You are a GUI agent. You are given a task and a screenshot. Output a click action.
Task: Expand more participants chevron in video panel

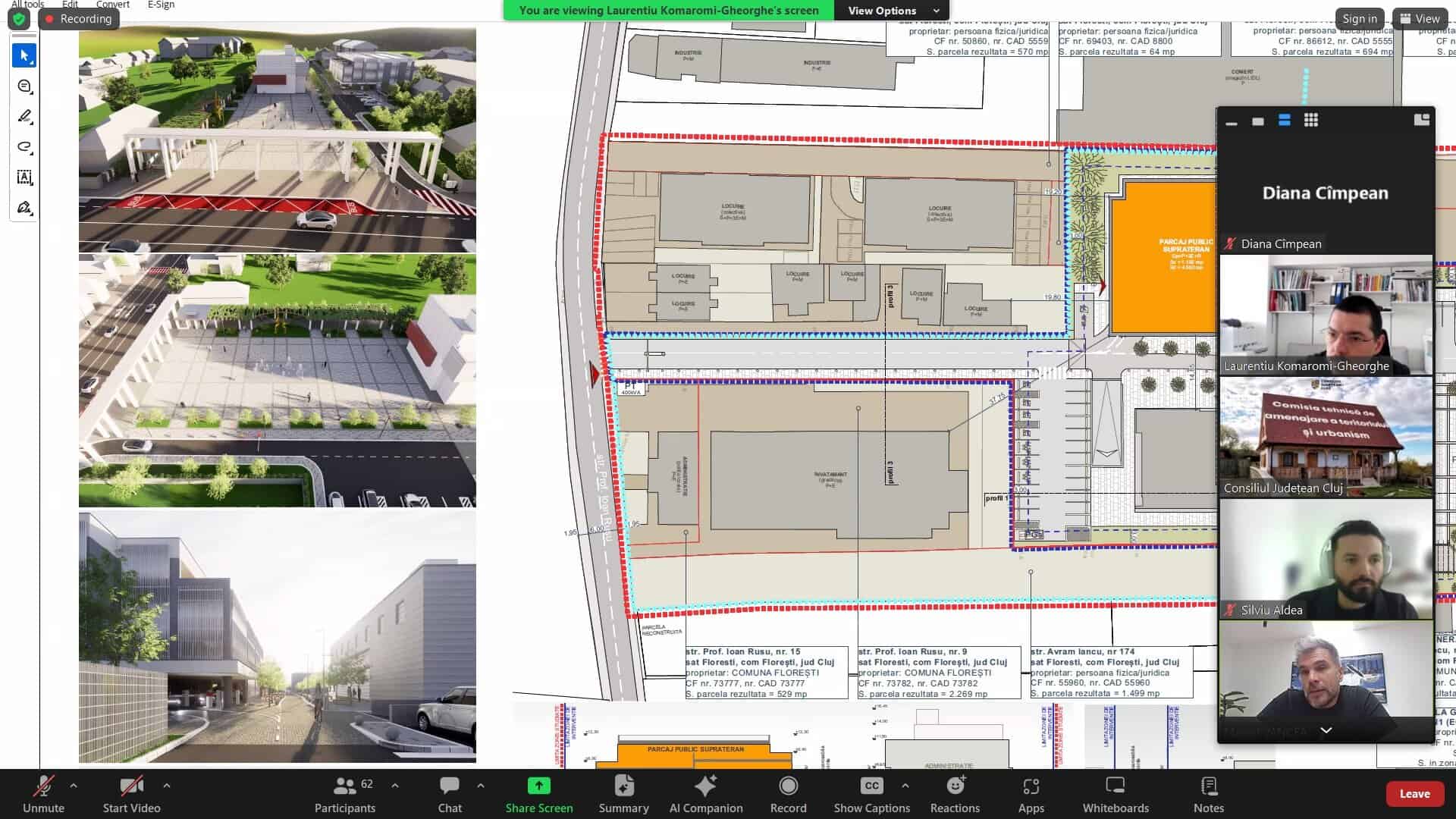[x=1326, y=730]
